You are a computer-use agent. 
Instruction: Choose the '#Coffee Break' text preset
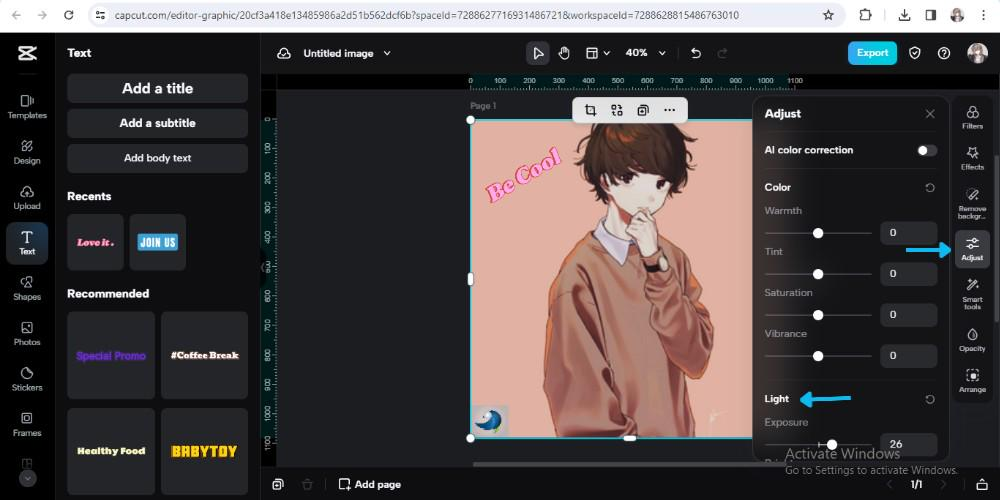(204, 355)
